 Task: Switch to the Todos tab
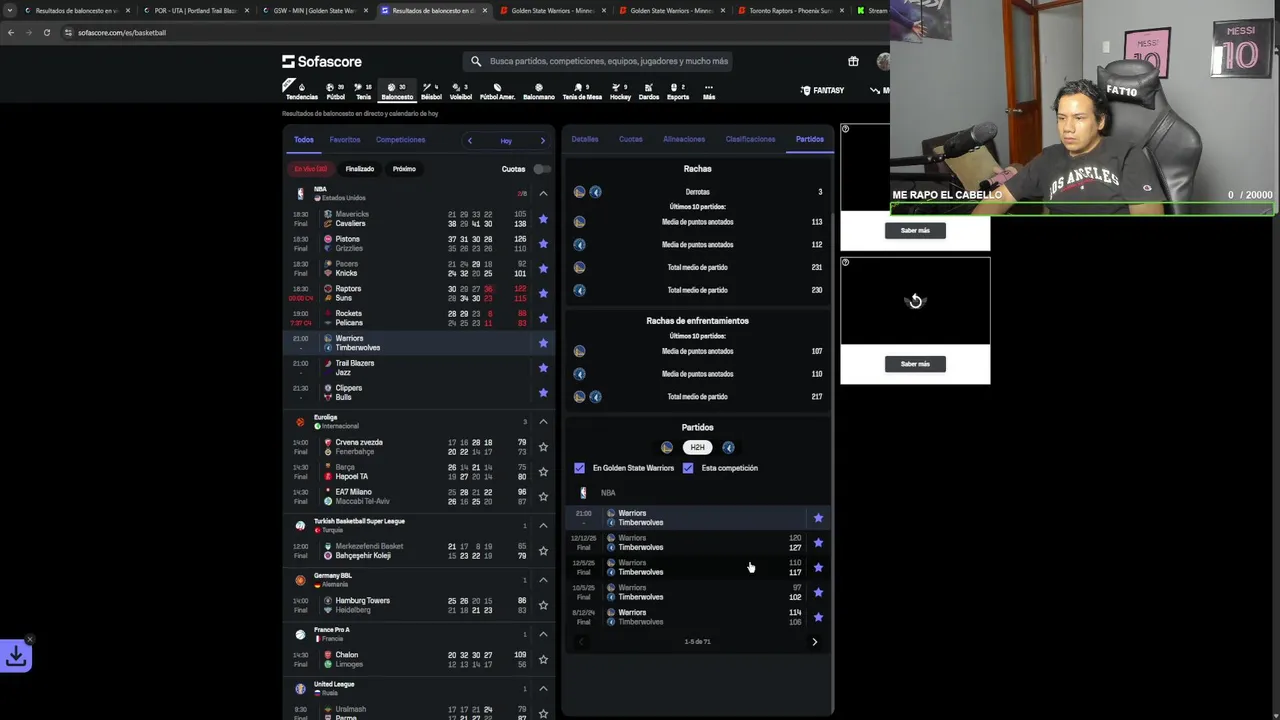[304, 140]
